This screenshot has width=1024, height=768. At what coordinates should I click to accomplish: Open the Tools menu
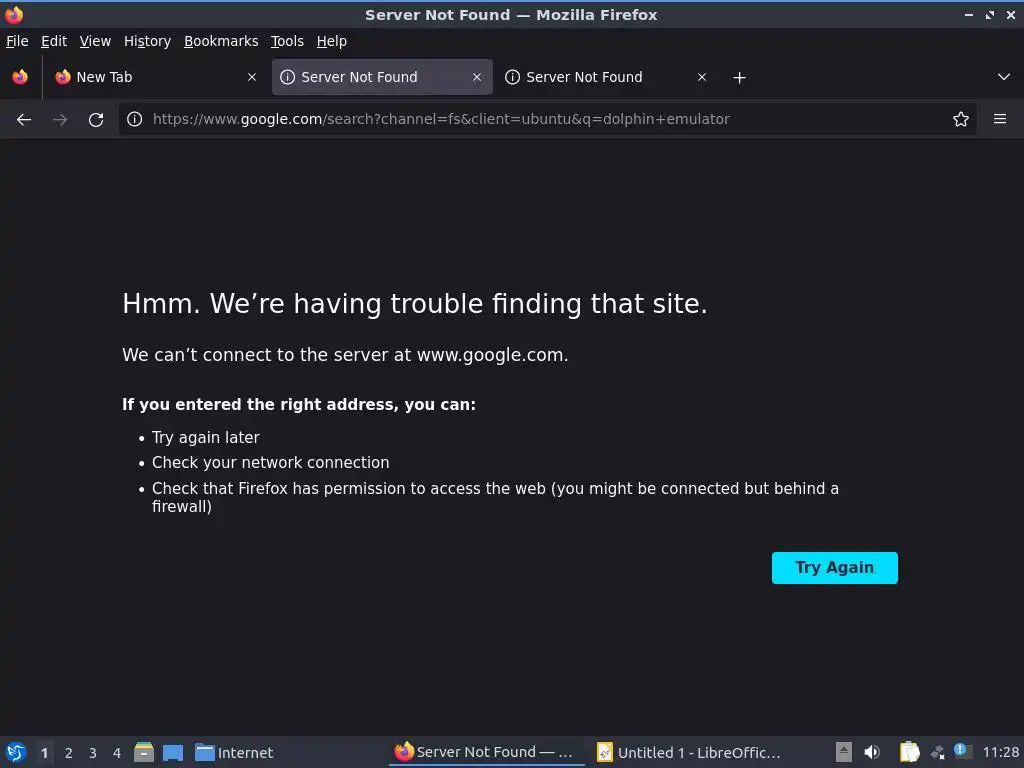click(x=287, y=41)
